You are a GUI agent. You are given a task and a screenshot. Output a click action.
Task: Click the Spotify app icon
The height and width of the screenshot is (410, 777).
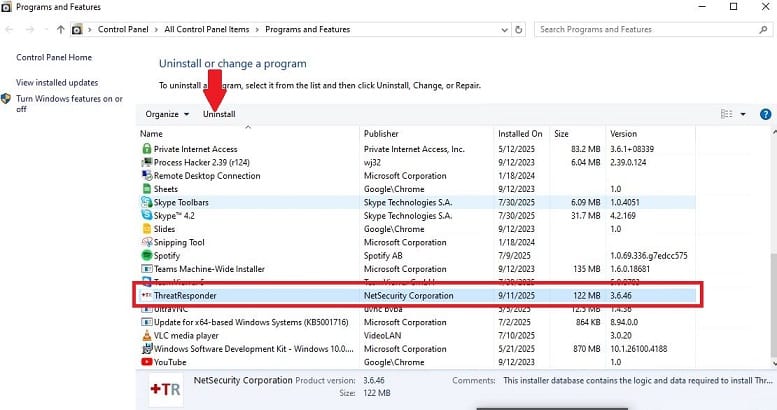[x=146, y=256]
